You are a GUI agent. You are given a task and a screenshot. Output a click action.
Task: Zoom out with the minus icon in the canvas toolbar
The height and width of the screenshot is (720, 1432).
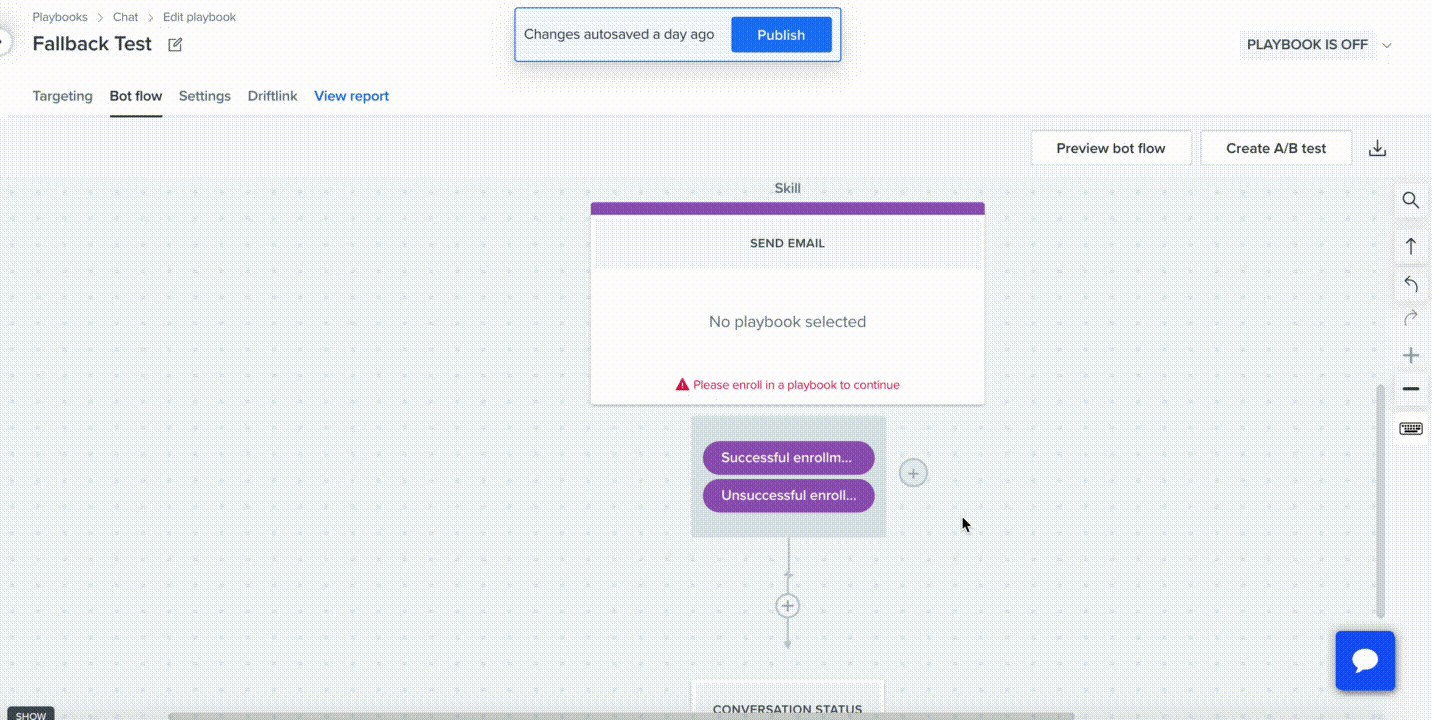point(1411,389)
